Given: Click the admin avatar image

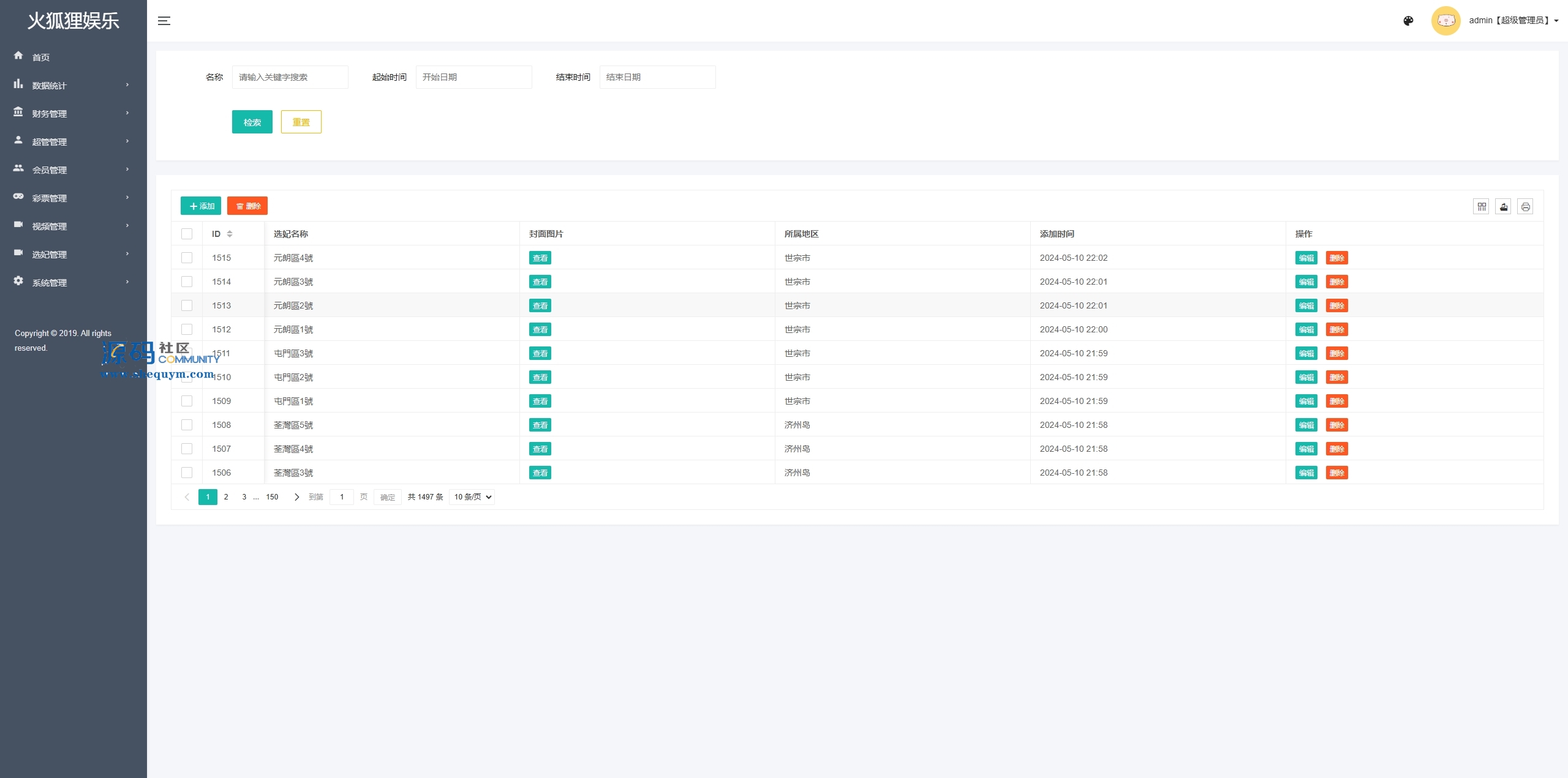Looking at the screenshot, I should pyautogui.click(x=1445, y=21).
